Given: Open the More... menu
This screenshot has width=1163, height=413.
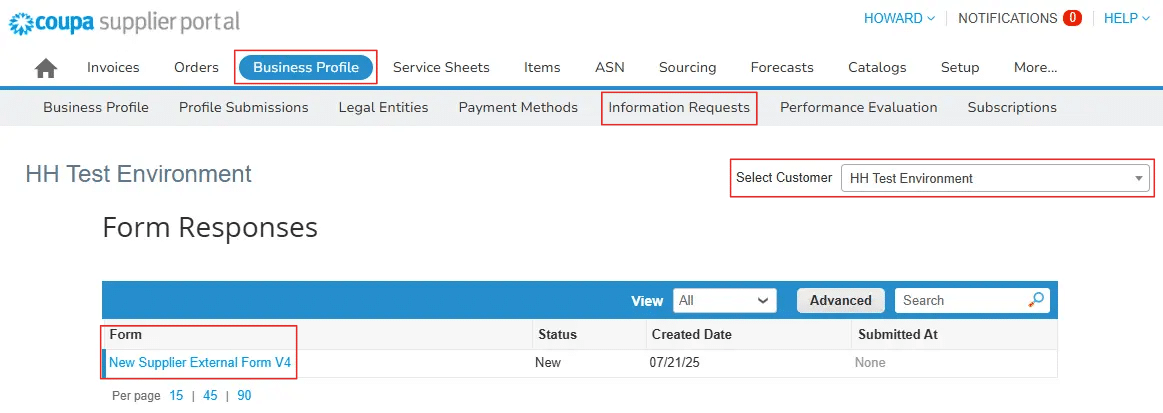Looking at the screenshot, I should click(1035, 68).
